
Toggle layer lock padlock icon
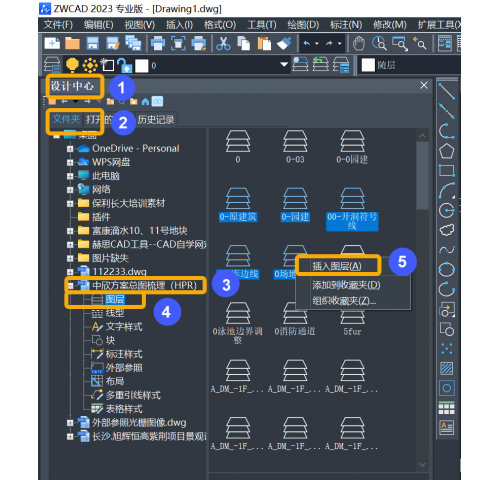125,65
